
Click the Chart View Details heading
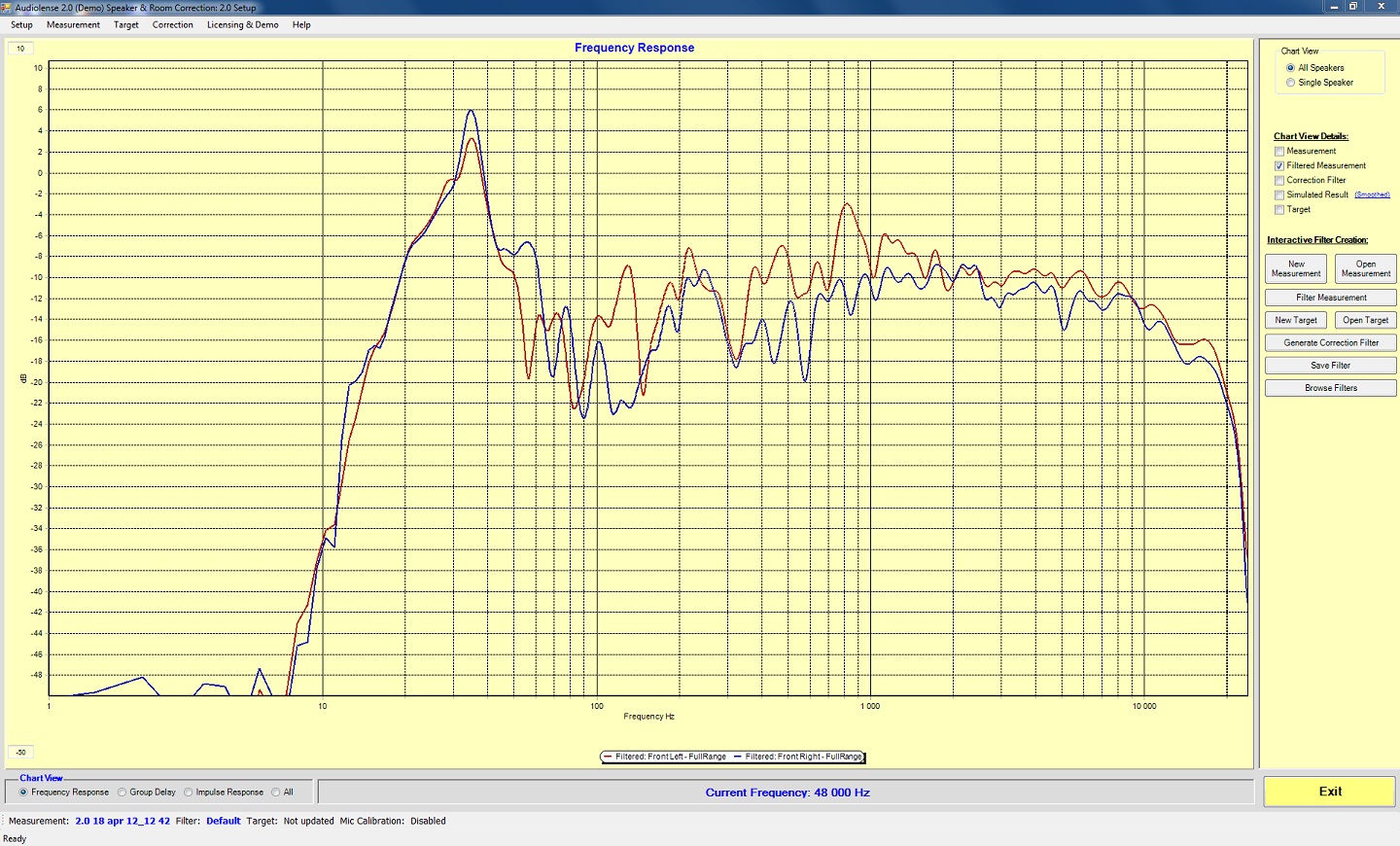click(1311, 136)
